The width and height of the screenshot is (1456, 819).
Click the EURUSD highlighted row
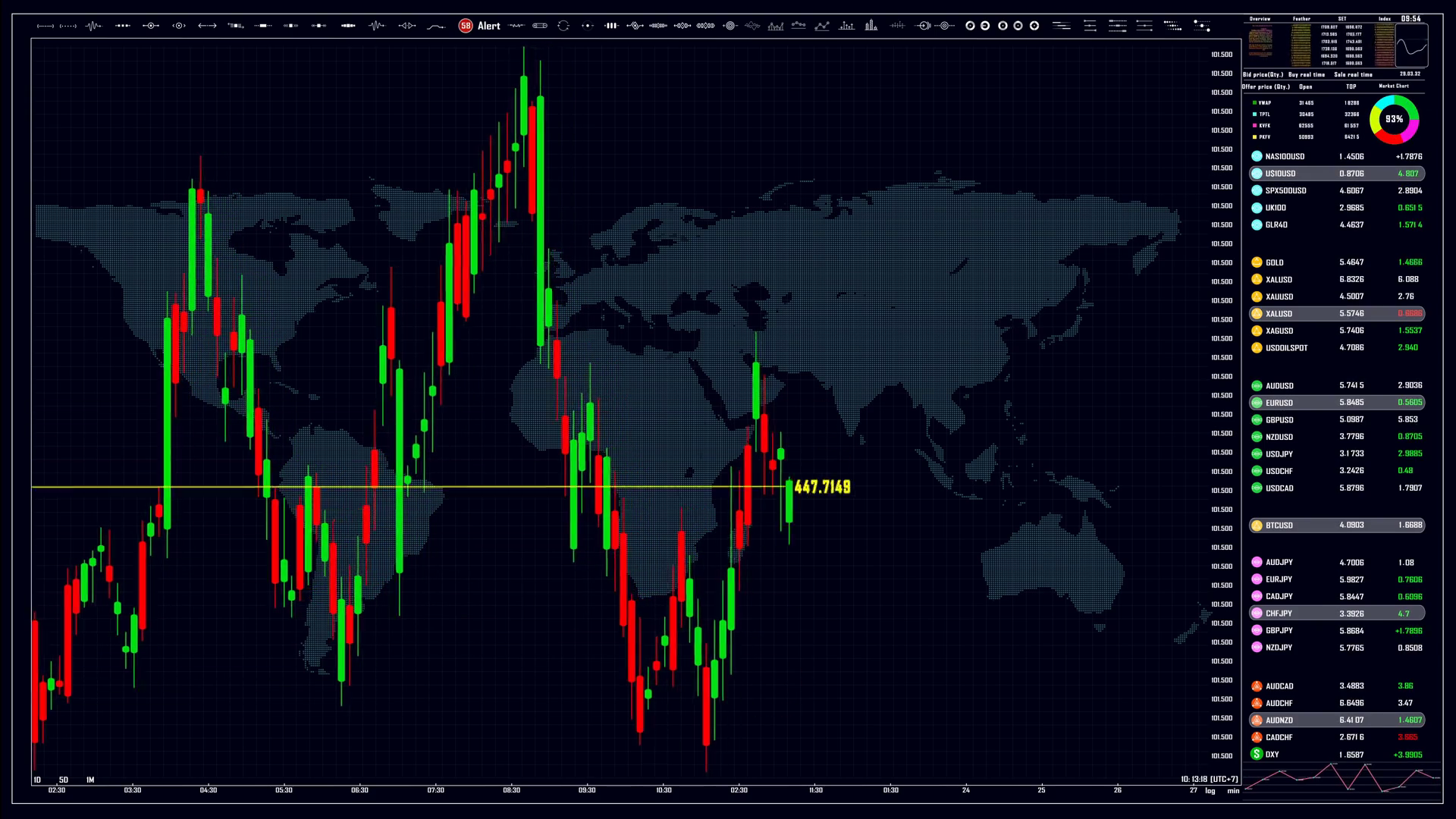click(1336, 403)
